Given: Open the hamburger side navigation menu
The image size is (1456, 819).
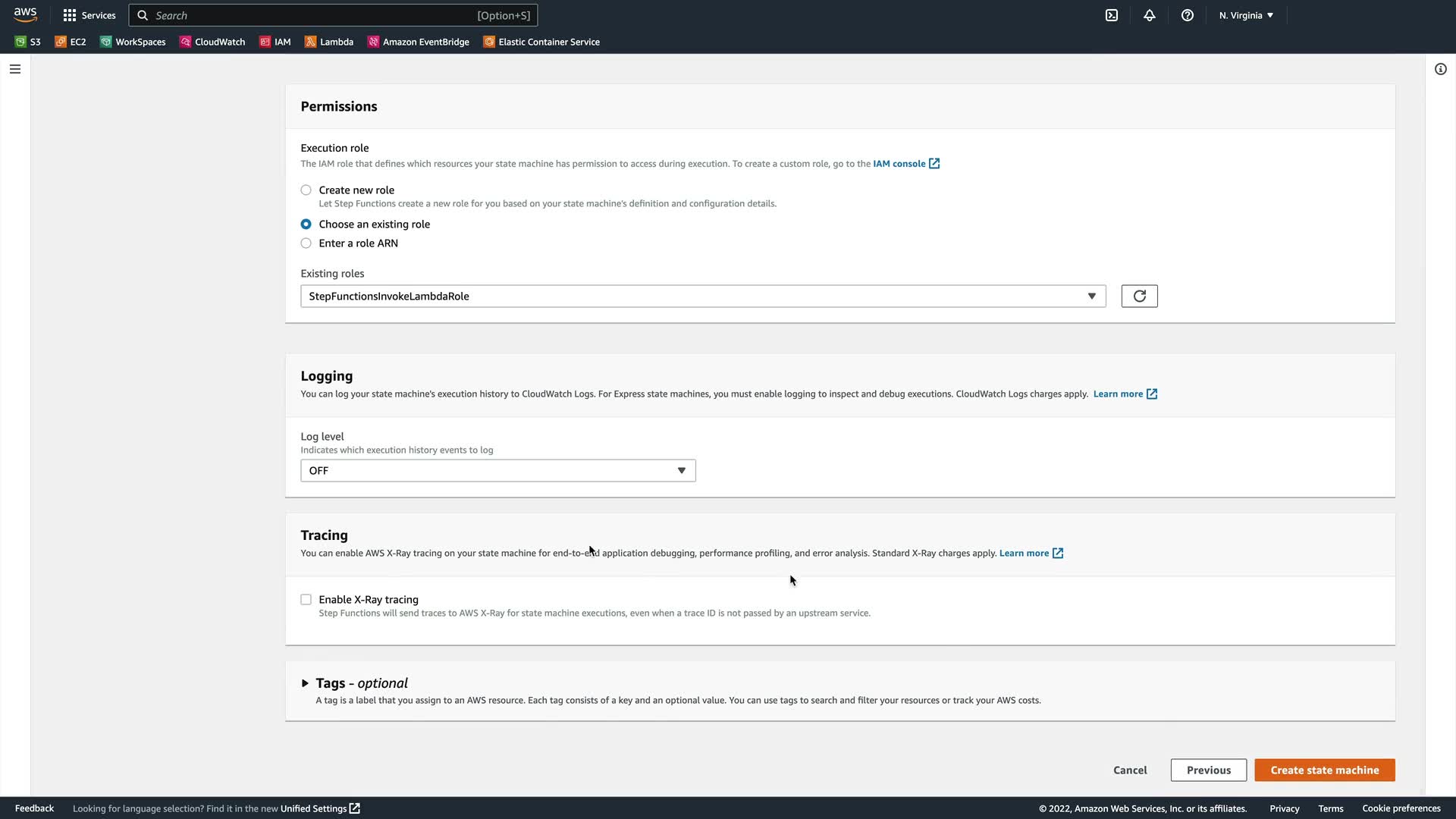Looking at the screenshot, I should pyautogui.click(x=15, y=69).
